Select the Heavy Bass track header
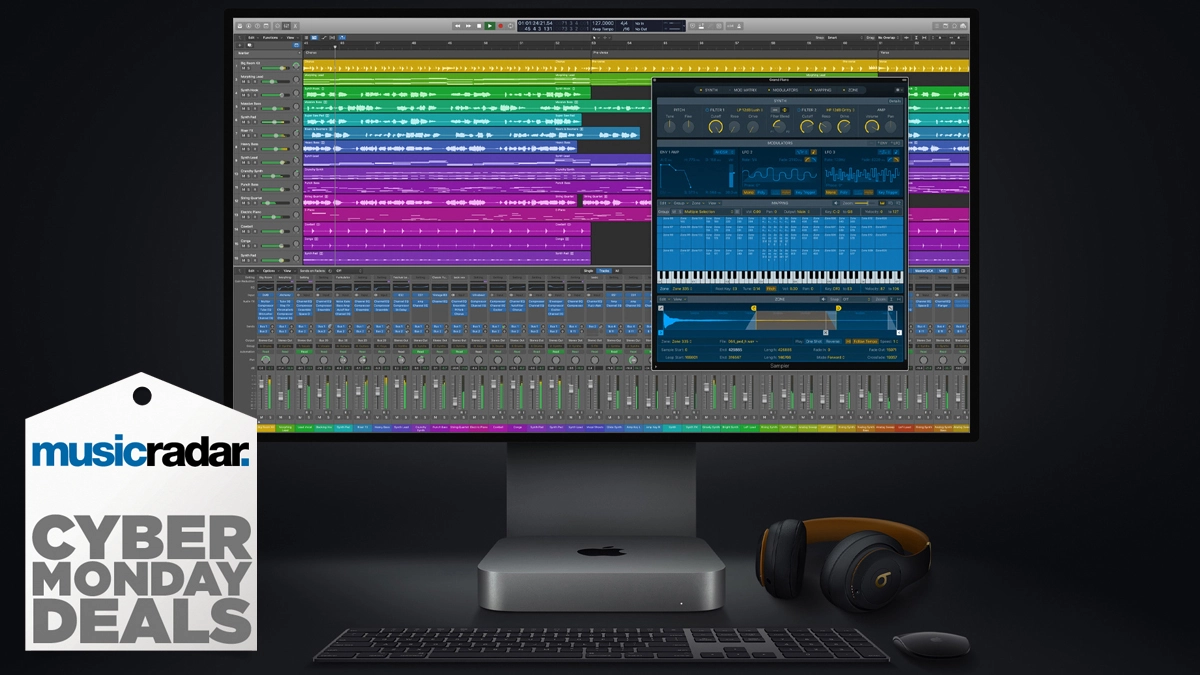Viewport: 1200px width, 675px height. (265, 146)
